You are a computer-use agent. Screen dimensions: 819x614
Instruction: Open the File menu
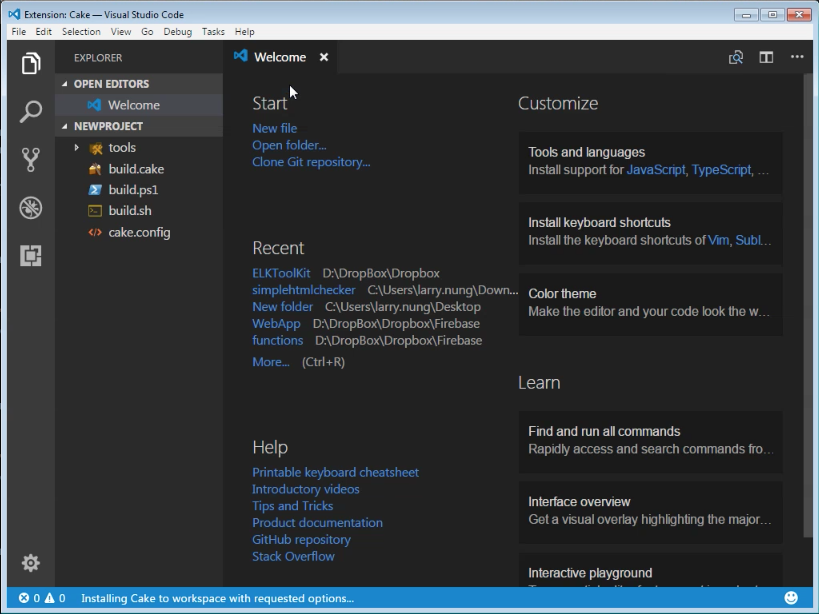(19, 32)
